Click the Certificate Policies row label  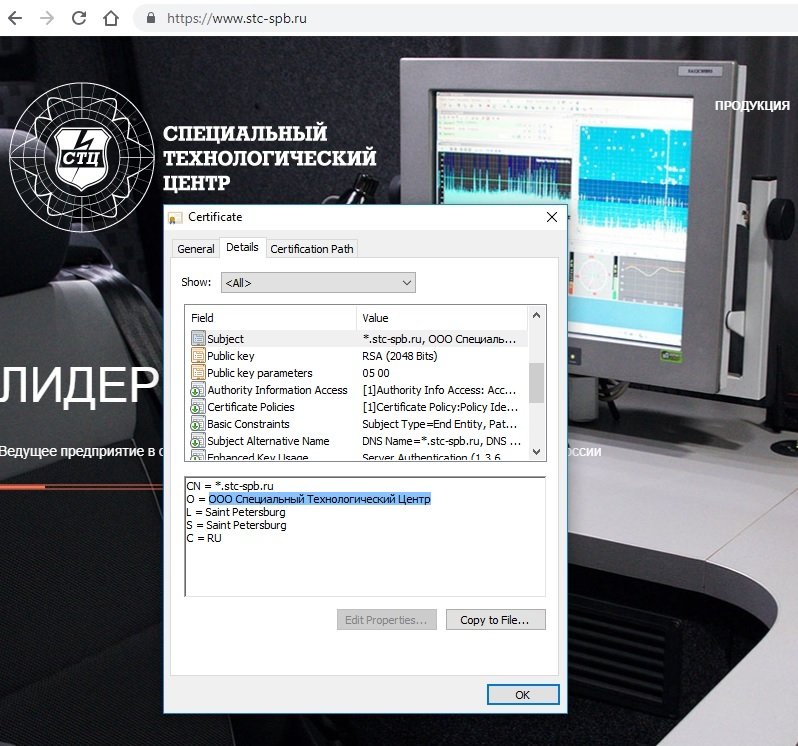point(250,407)
